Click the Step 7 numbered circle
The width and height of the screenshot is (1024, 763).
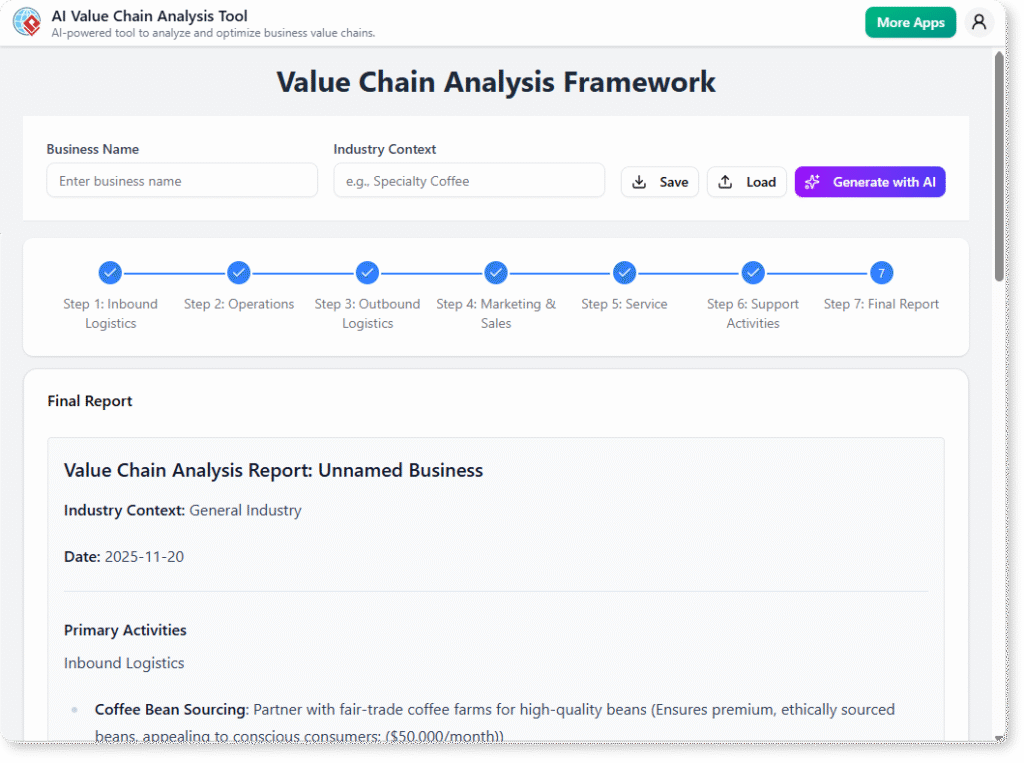(881, 272)
